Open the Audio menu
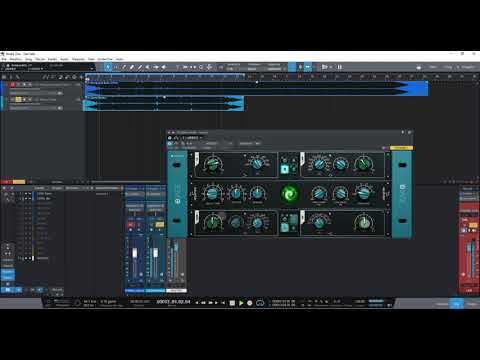 click(x=64, y=59)
